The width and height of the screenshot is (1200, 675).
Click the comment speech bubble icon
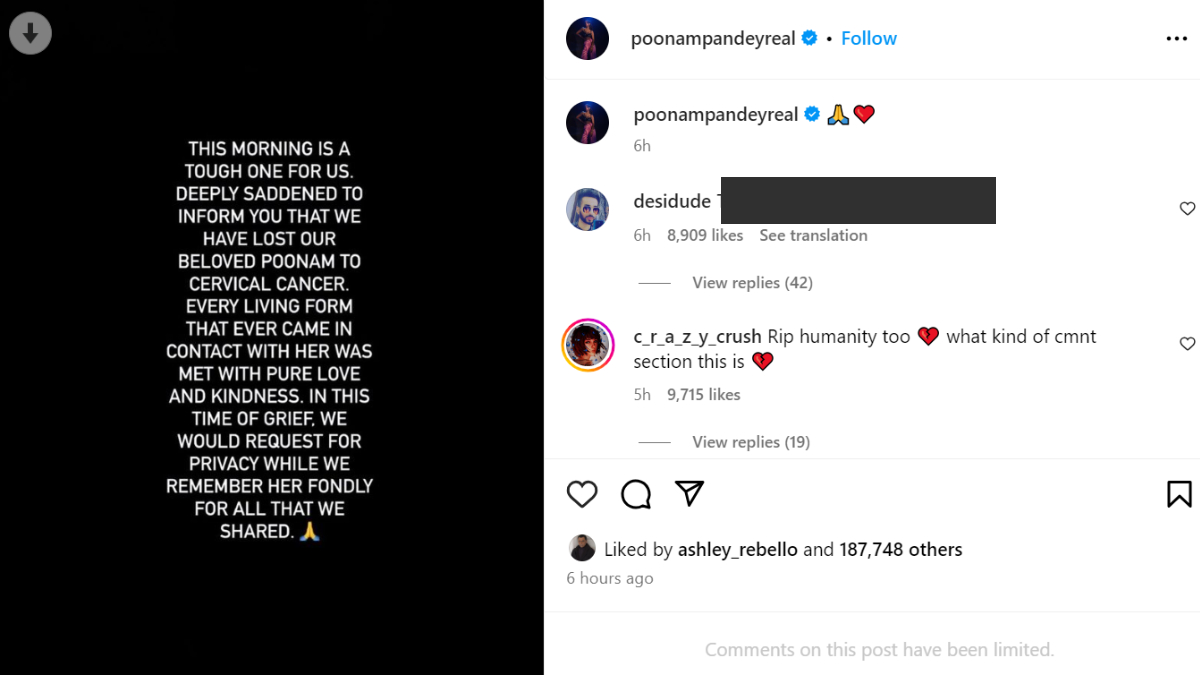click(x=636, y=494)
